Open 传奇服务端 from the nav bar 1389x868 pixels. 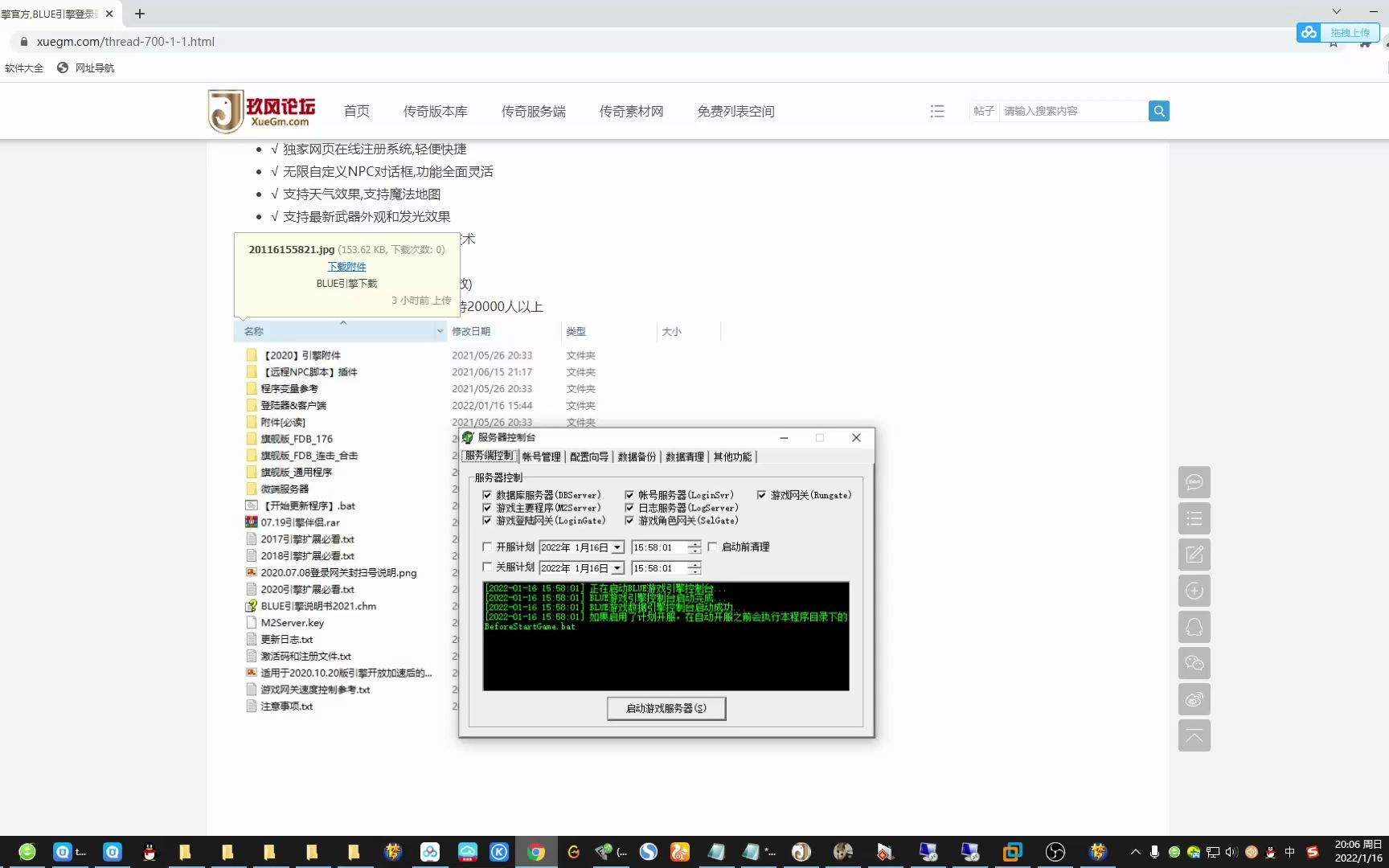[534, 111]
